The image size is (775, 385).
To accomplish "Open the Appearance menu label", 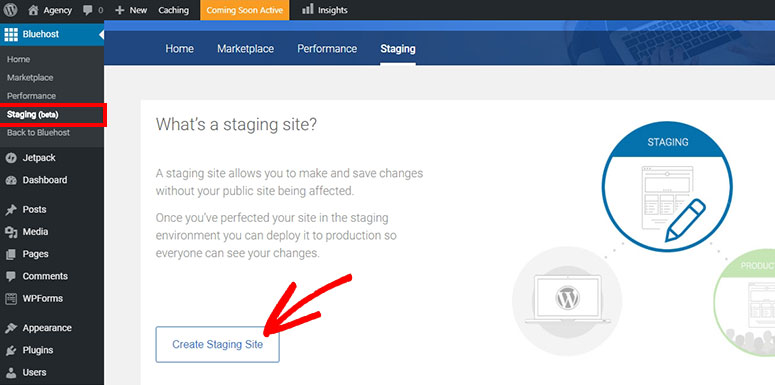I will [x=47, y=328].
